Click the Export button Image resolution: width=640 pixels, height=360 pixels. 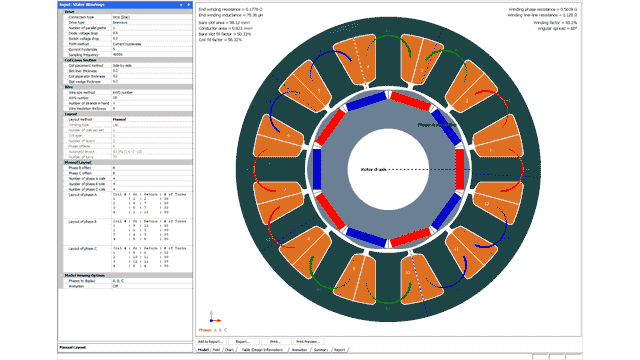243,341
